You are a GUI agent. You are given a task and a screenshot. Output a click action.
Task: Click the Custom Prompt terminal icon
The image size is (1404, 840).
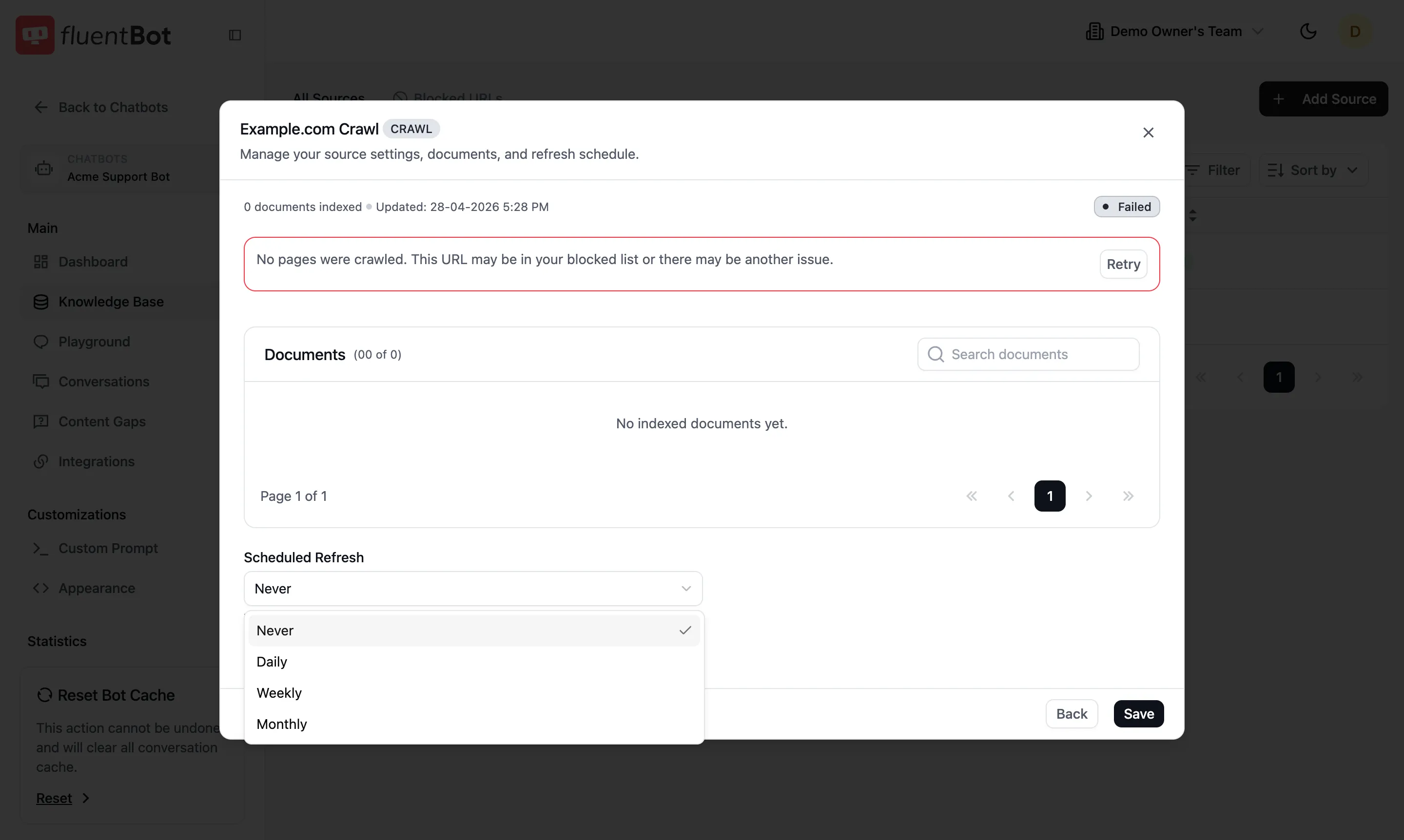pos(41,548)
